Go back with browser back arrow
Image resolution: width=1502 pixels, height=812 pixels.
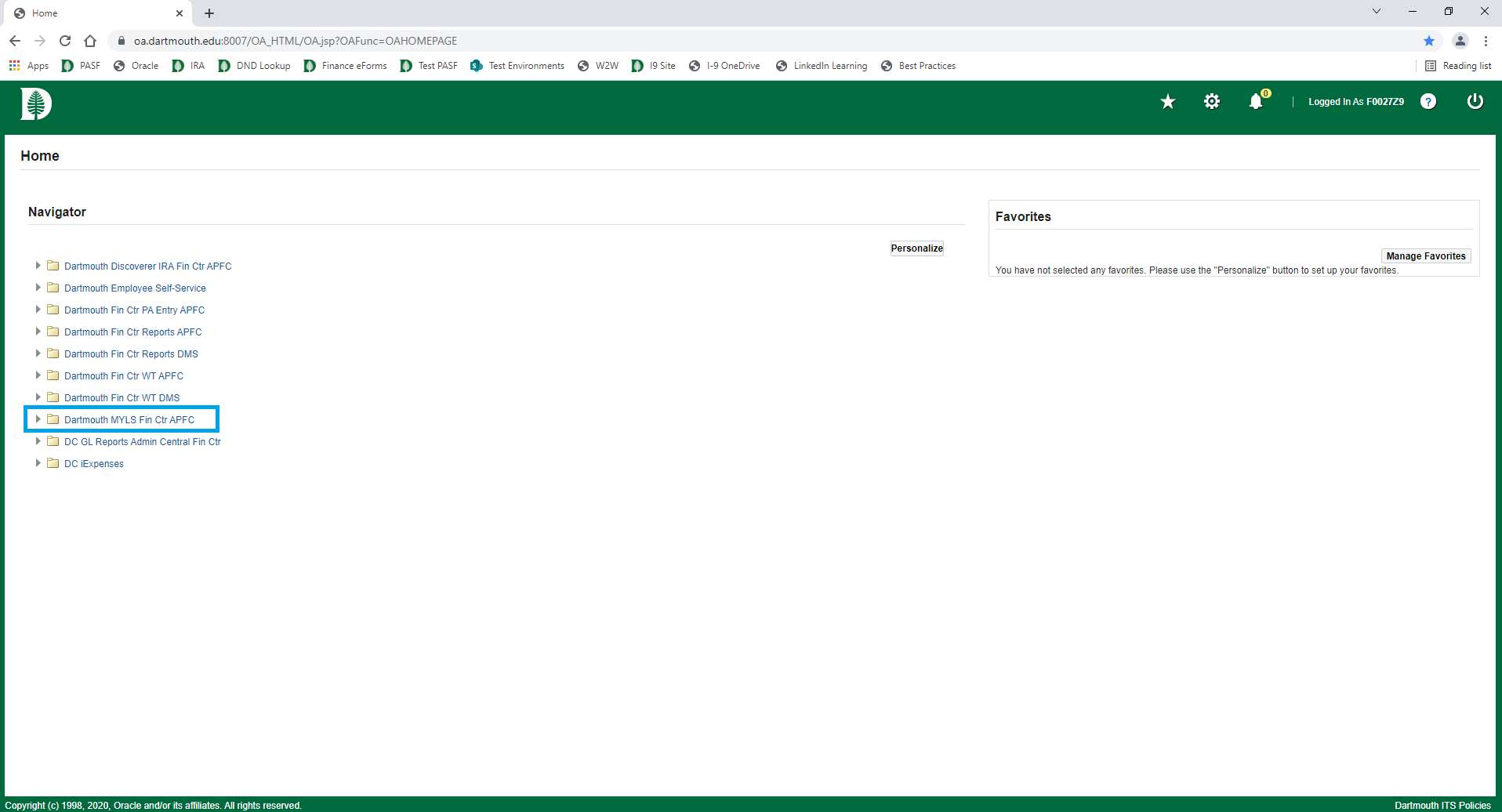point(15,41)
